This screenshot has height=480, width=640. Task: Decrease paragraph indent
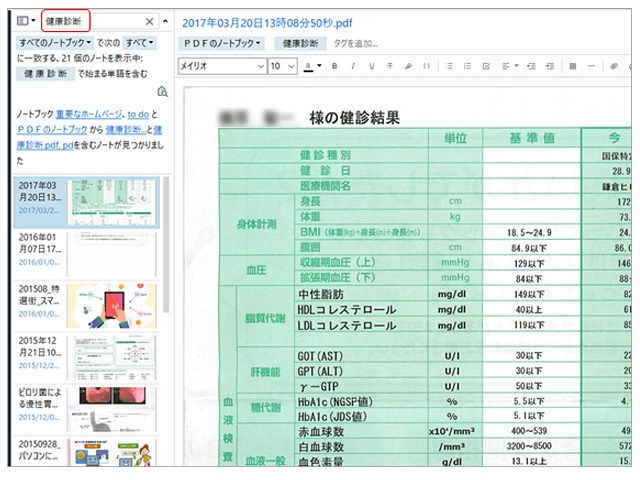[x=531, y=66]
